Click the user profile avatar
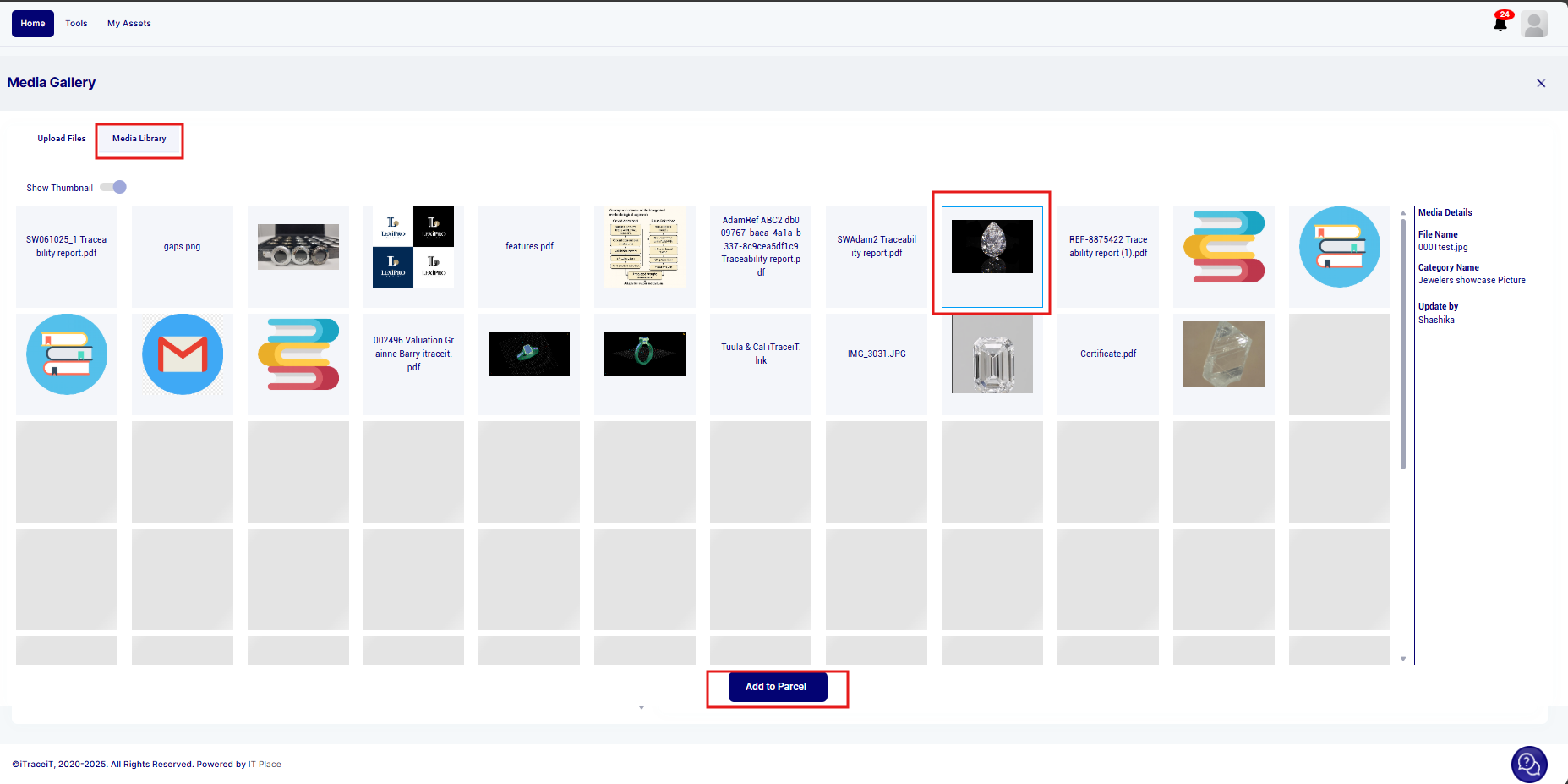Screen dimensions: 1568x784 point(1533,24)
